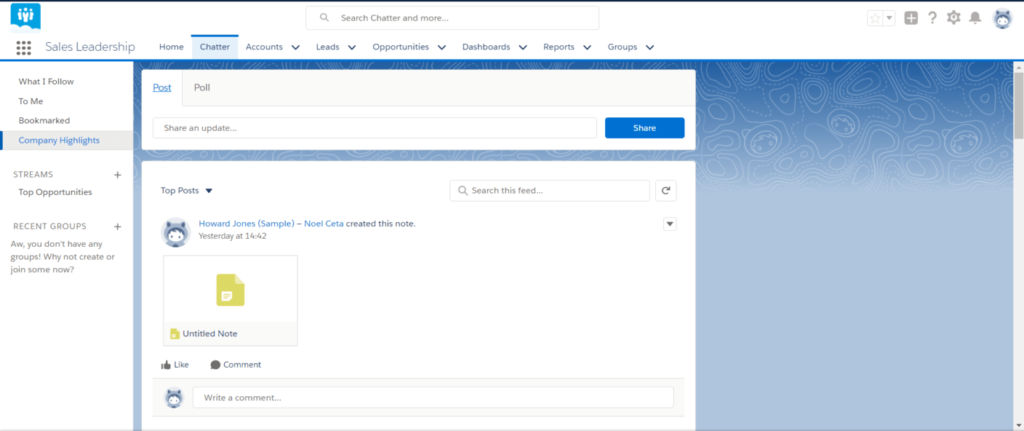The height and width of the screenshot is (431, 1024).
Task: Click the commenter avatar by comment box
Action: click(x=174, y=398)
